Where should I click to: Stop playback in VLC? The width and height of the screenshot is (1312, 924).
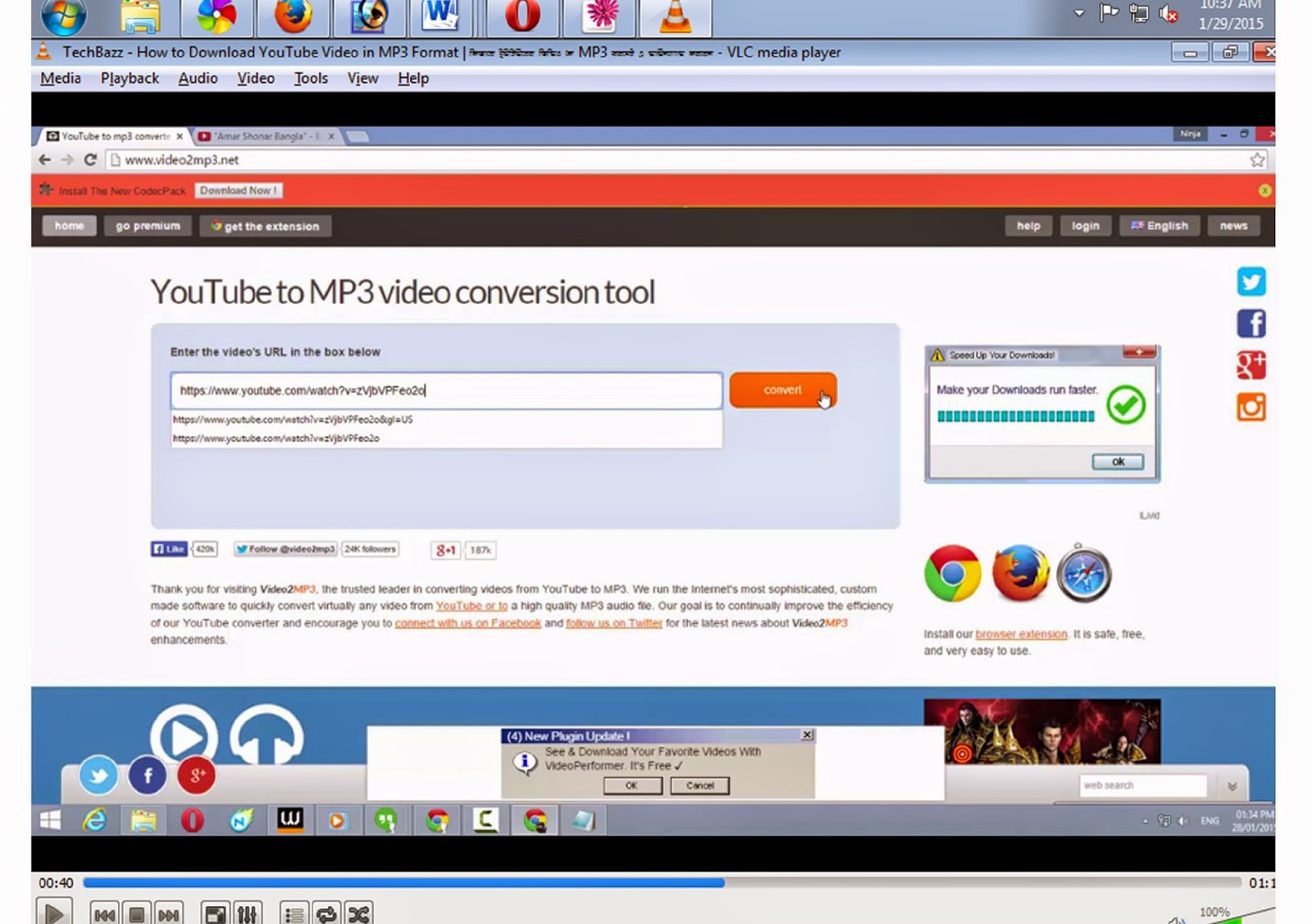137,914
